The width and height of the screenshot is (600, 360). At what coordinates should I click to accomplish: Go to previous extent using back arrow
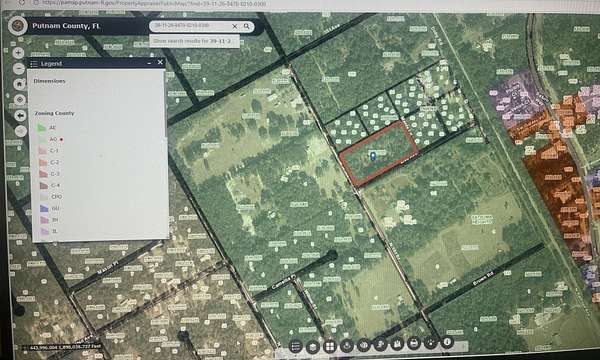pyautogui.click(x=20, y=116)
